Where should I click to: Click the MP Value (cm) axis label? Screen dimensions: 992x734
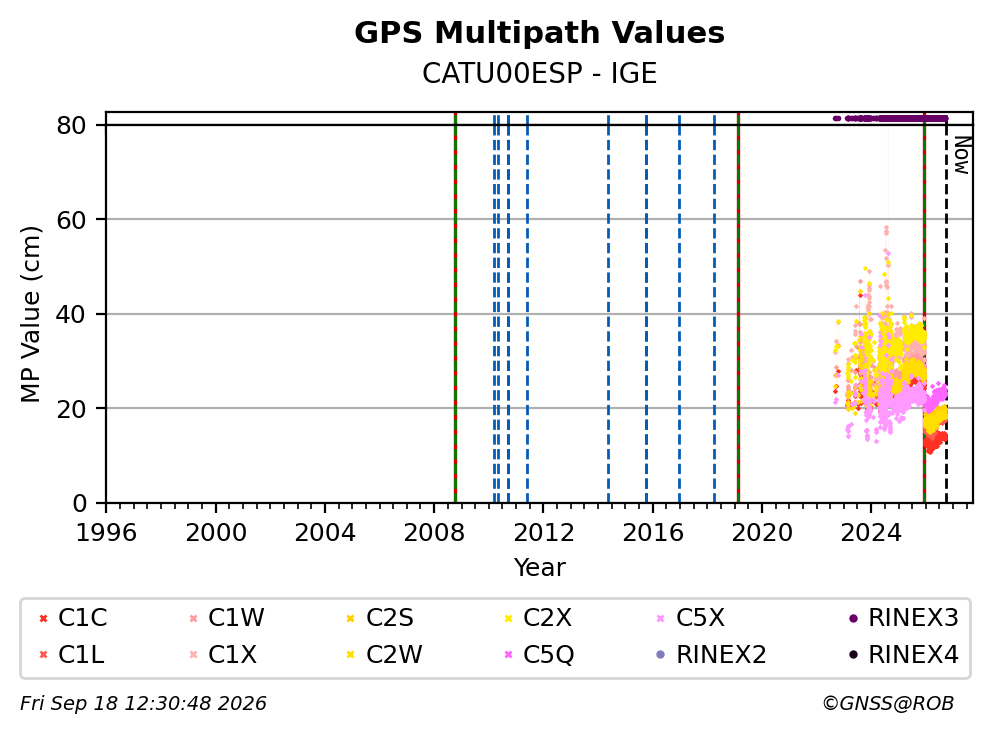(30, 314)
